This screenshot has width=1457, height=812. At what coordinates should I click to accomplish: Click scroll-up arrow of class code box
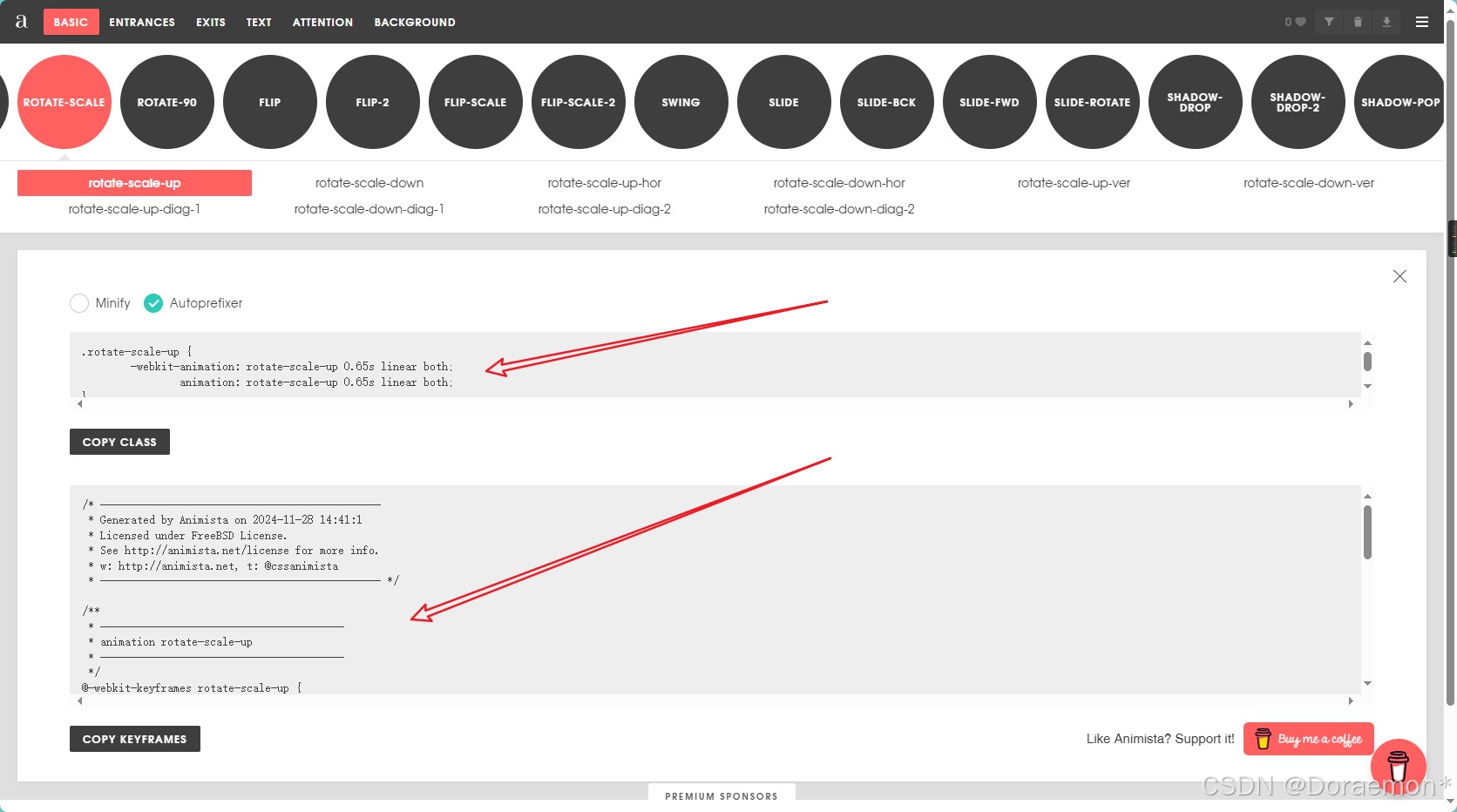pyautogui.click(x=1367, y=343)
